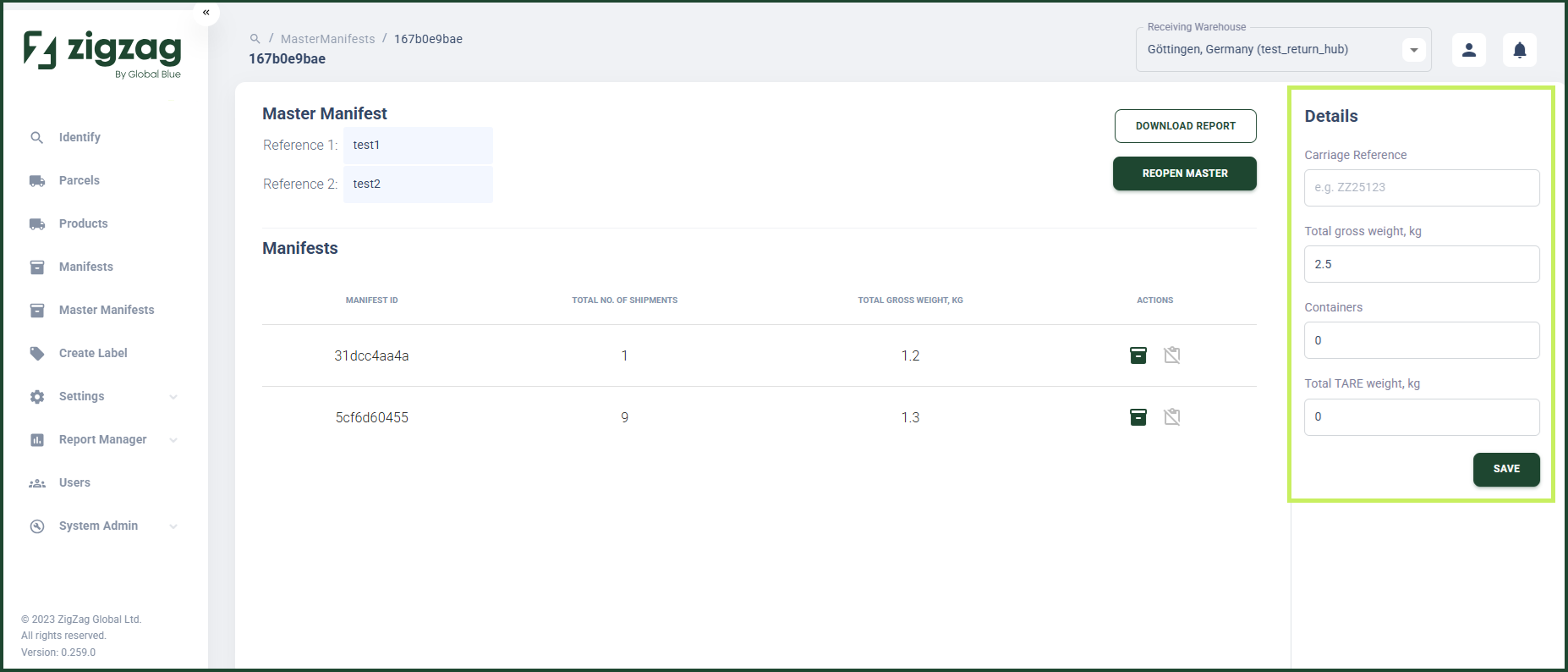Viewport: 1568px width, 672px height.
Task: Click the MasterManifests breadcrumb link
Action: point(328,39)
